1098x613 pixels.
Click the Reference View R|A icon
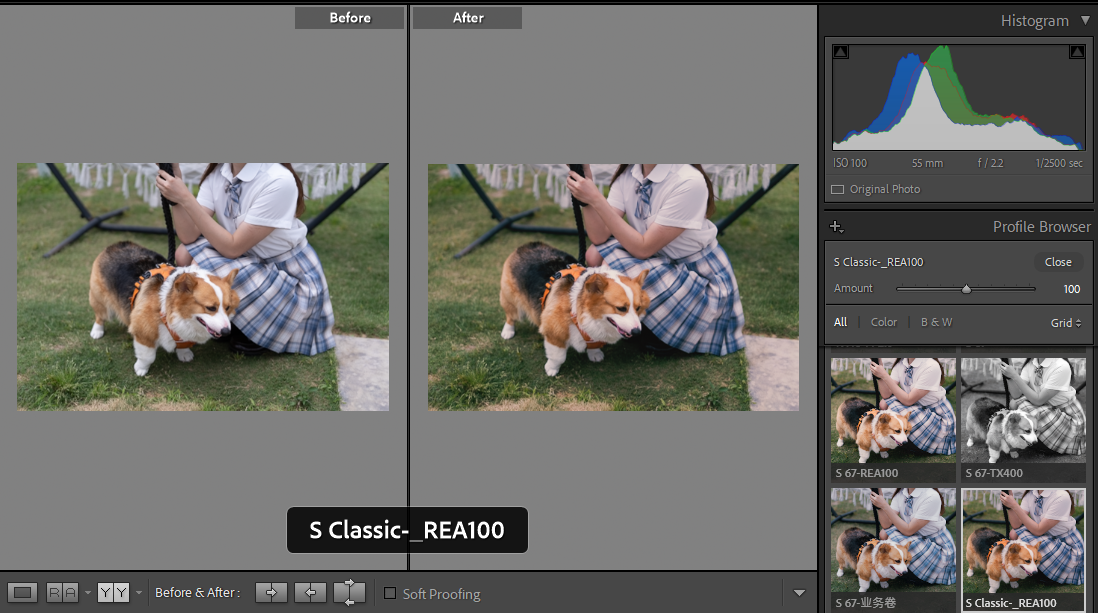(x=61, y=593)
